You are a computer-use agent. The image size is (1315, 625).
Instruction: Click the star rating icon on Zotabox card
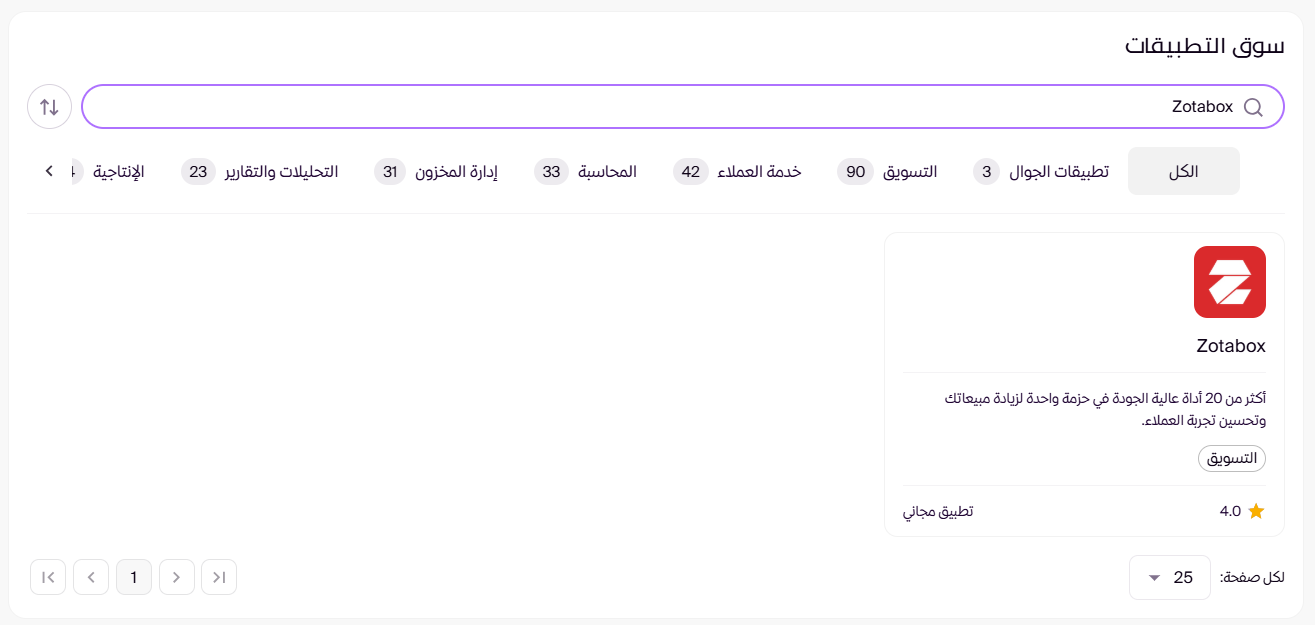pyautogui.click(x=1257, y=511)
